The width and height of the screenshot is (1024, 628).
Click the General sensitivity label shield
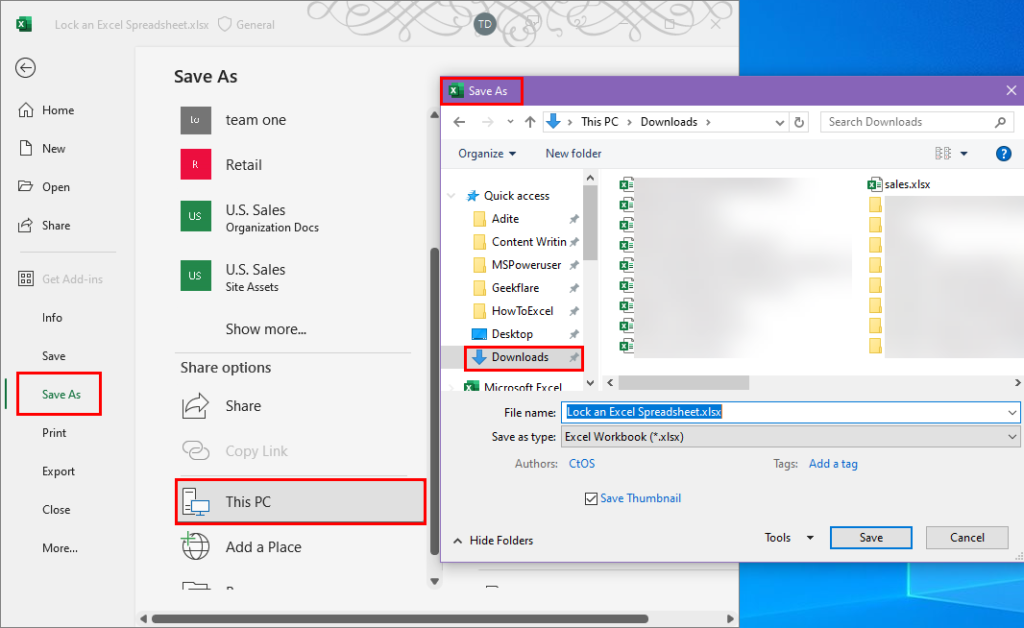tap(225, 25)
